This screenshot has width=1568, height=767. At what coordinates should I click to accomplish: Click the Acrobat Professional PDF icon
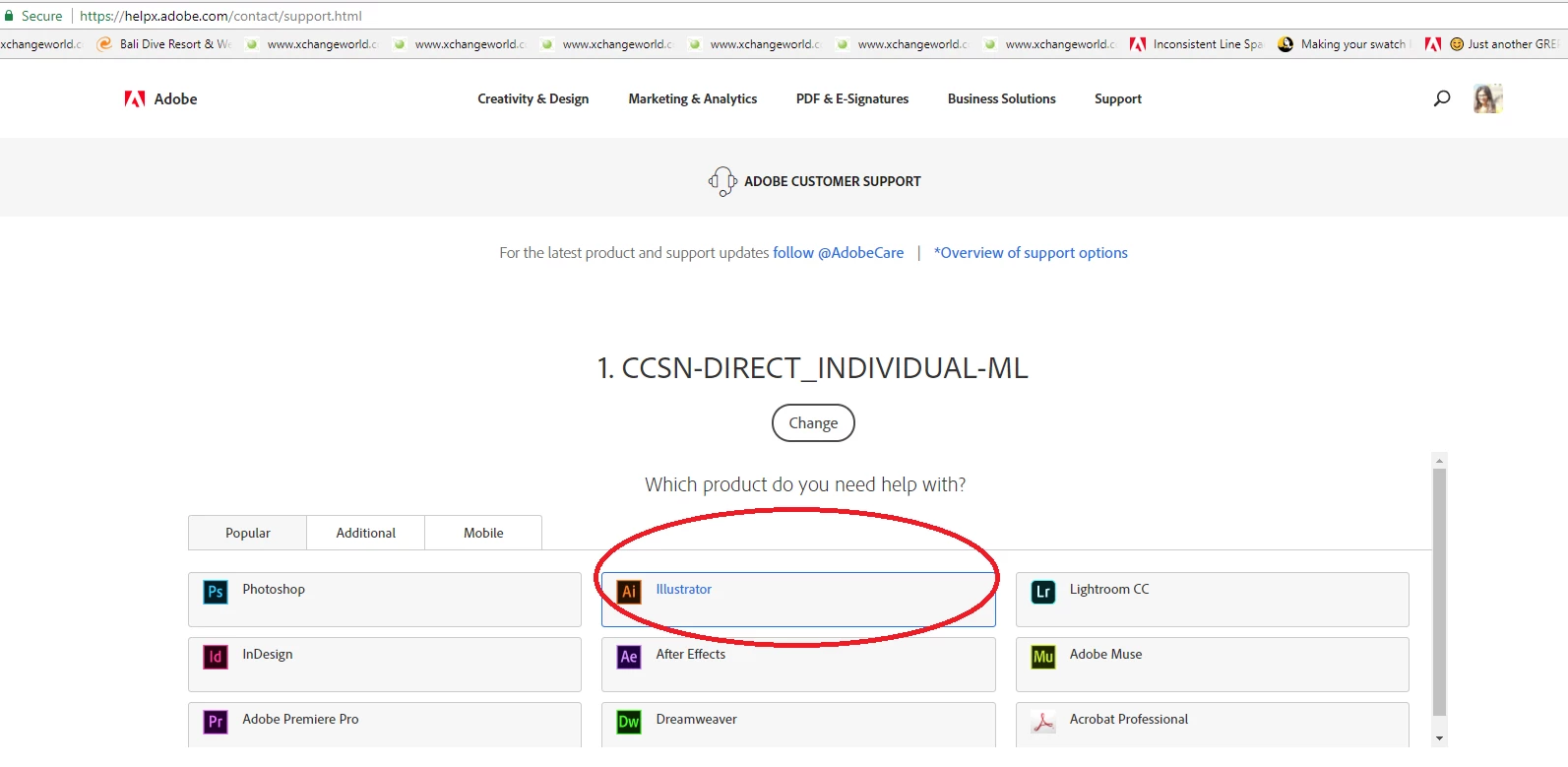point(1043,722)
